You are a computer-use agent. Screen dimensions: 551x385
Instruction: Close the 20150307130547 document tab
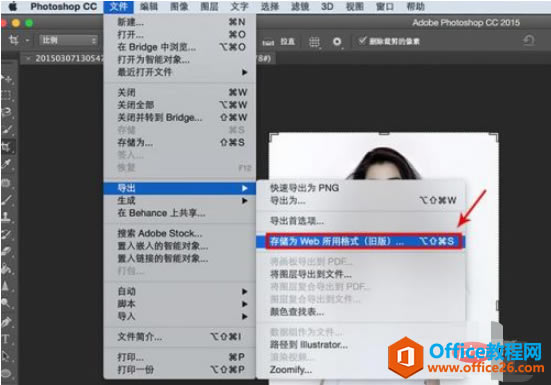[28, 58]
